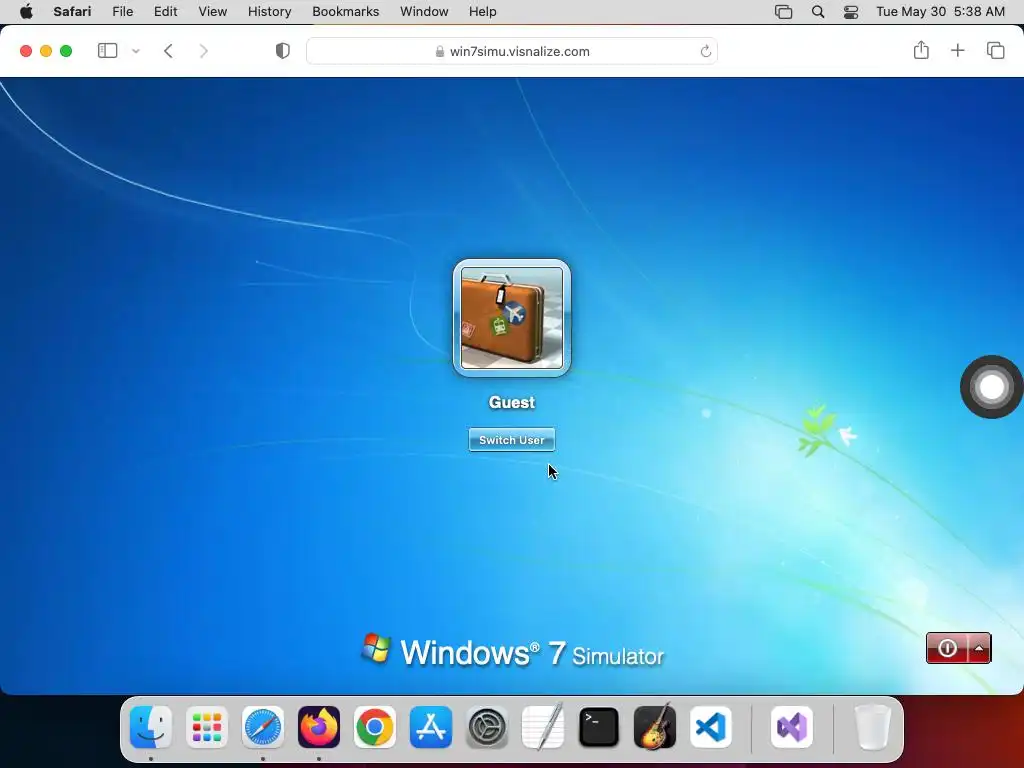The width and height of the screenshot is (1024, 768).
Task: Show the tab overview icon
Action: (x=995, y=50)
